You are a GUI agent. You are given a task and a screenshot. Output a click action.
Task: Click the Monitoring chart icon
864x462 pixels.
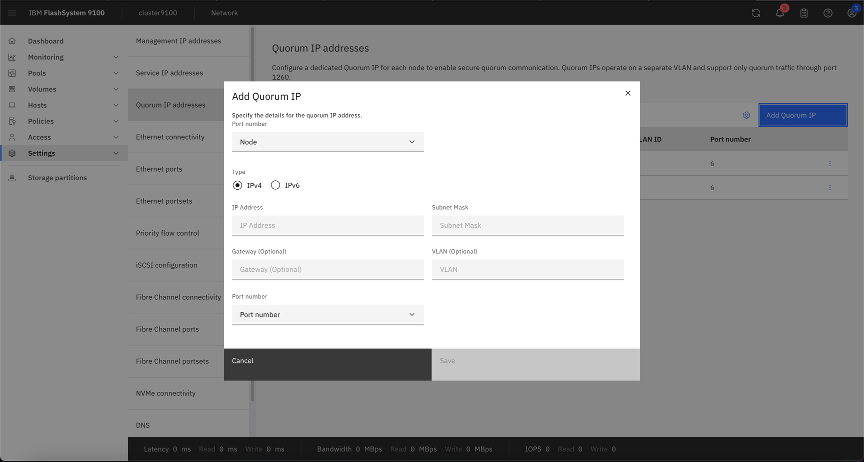[12, 57]
